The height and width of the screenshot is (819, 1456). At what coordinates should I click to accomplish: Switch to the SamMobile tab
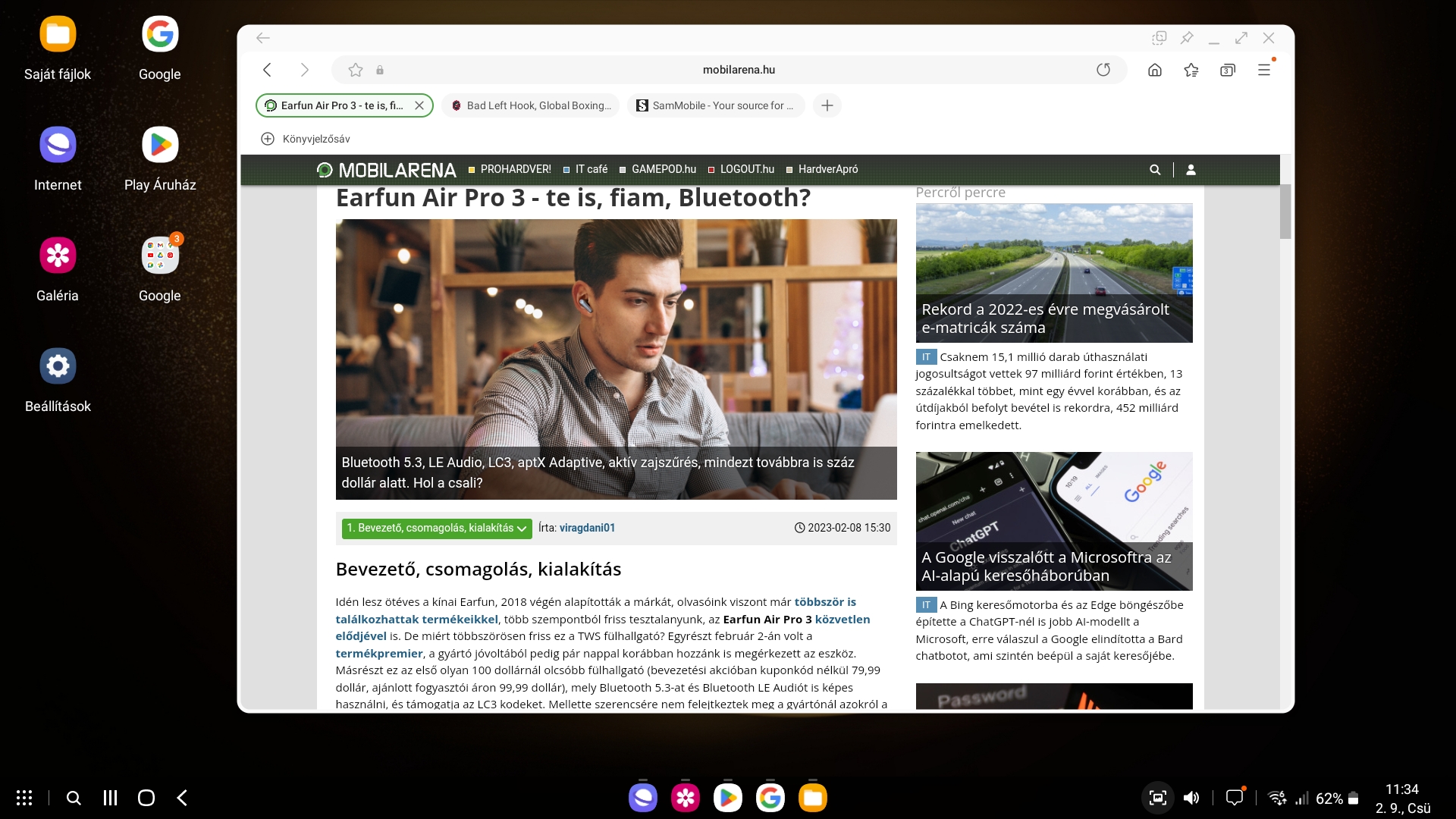click(x=716, y=105)
